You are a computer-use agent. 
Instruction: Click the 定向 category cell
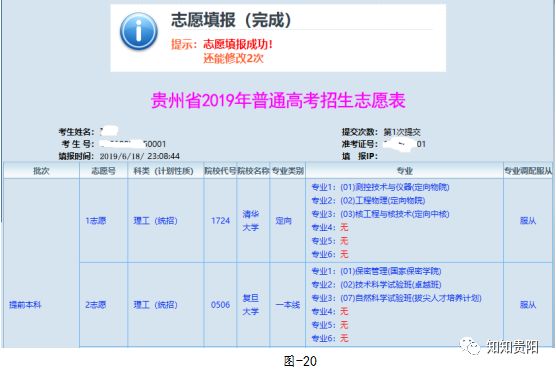(283, 221)
